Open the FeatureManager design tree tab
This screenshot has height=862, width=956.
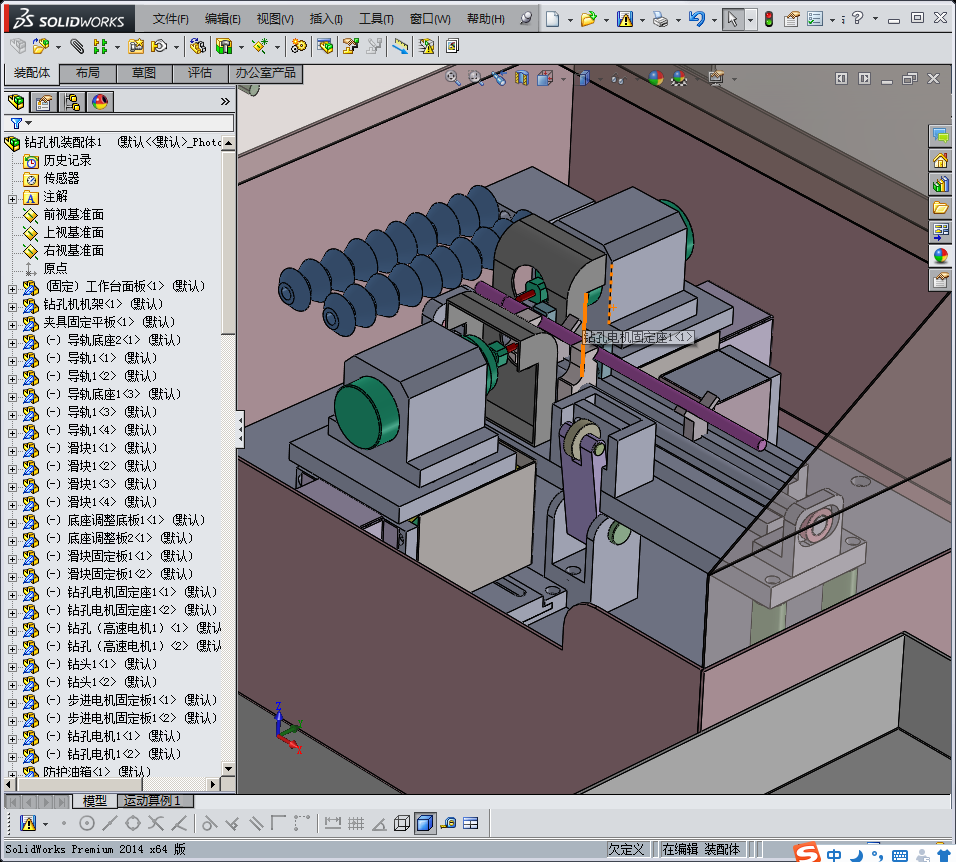coord(16,102)
